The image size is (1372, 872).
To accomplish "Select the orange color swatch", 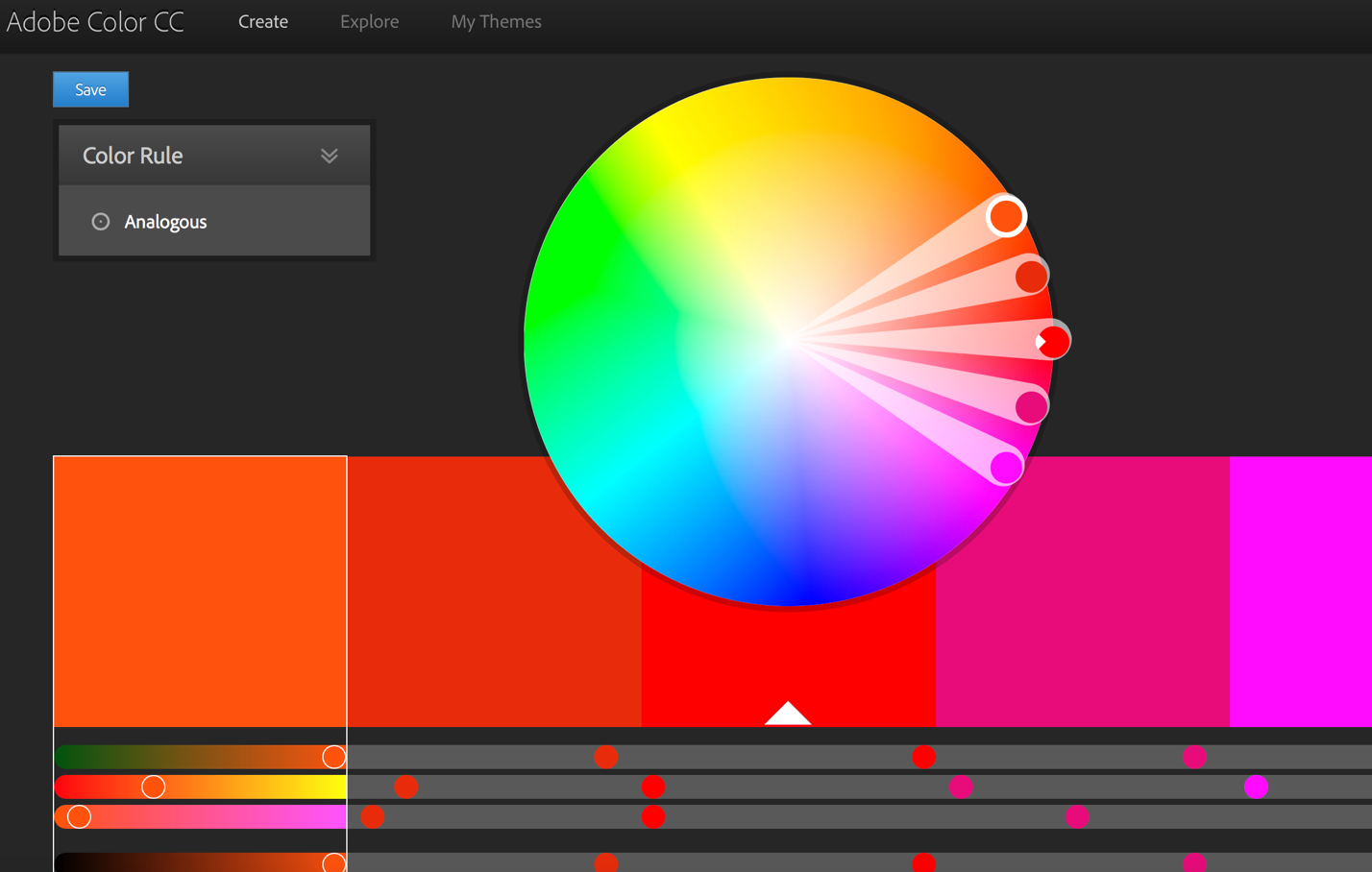I will tap(200, 591).
